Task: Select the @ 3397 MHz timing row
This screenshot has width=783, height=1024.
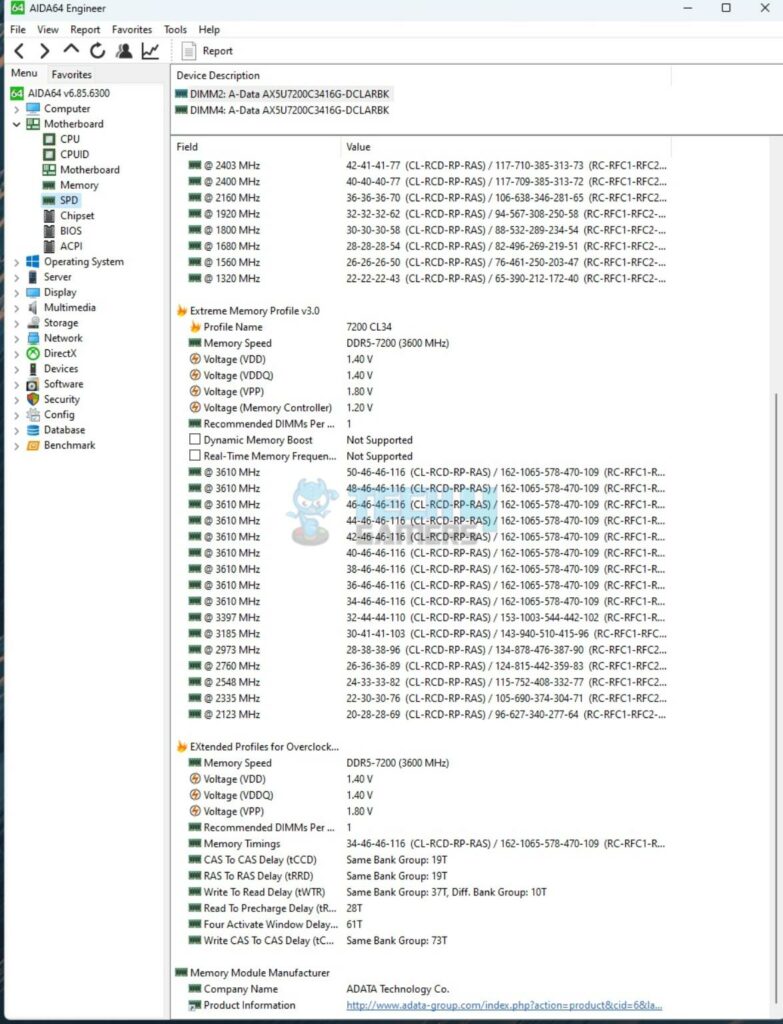Action: 421,618
